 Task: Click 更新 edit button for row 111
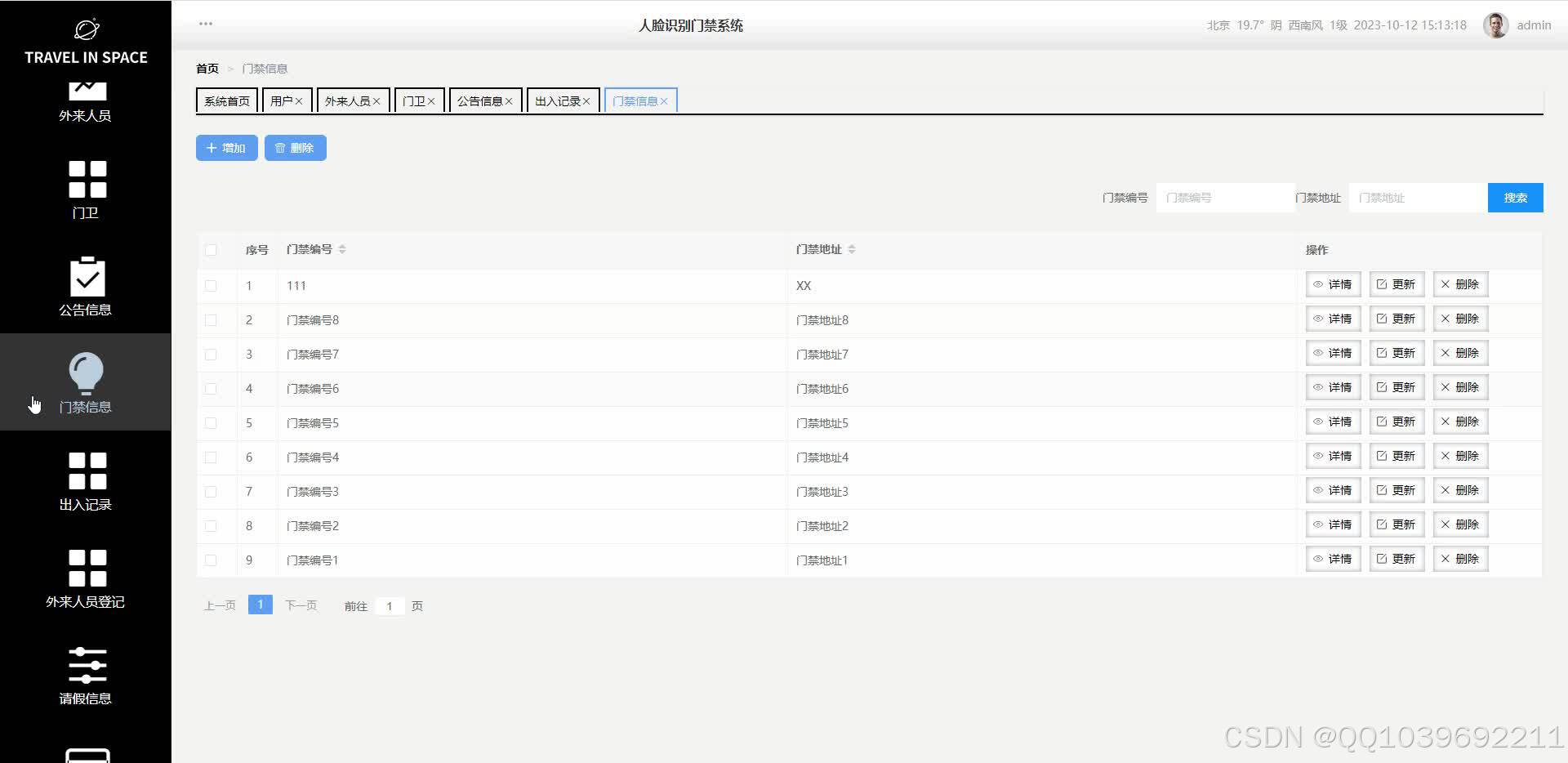[1396, 284]
